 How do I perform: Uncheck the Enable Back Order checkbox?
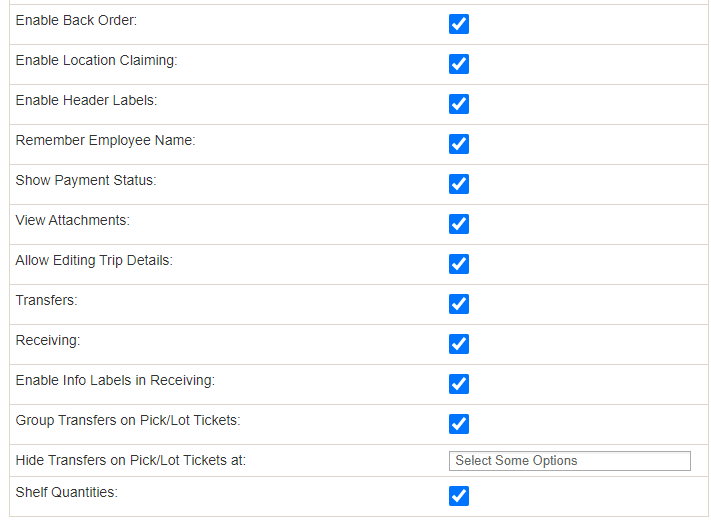click(x=458, y=24)
